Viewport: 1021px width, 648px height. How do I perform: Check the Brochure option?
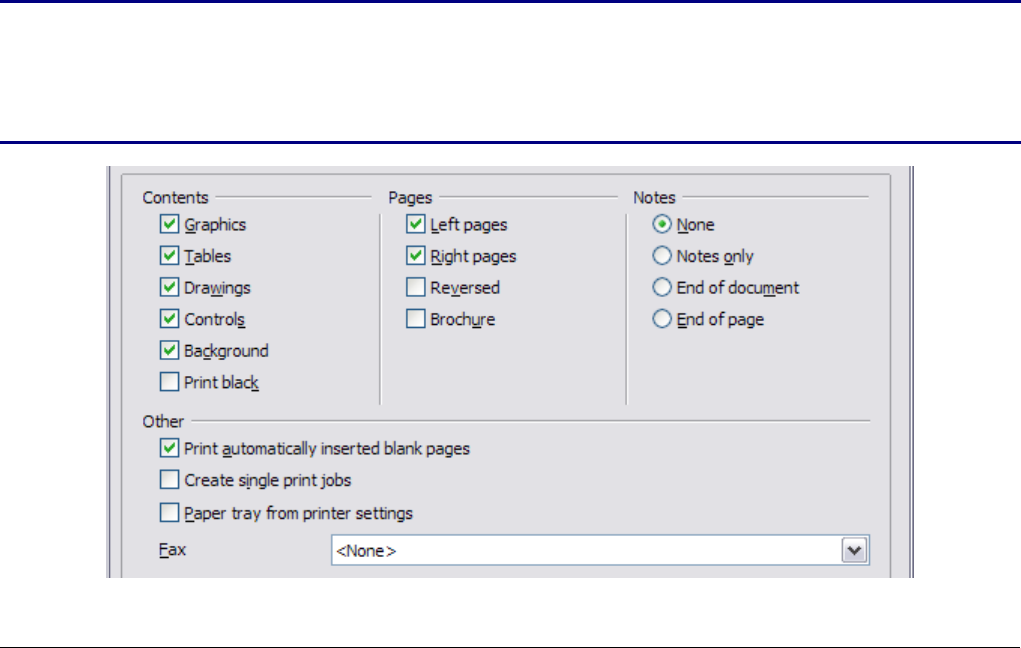pyautogui.click(x=415, y=320)
